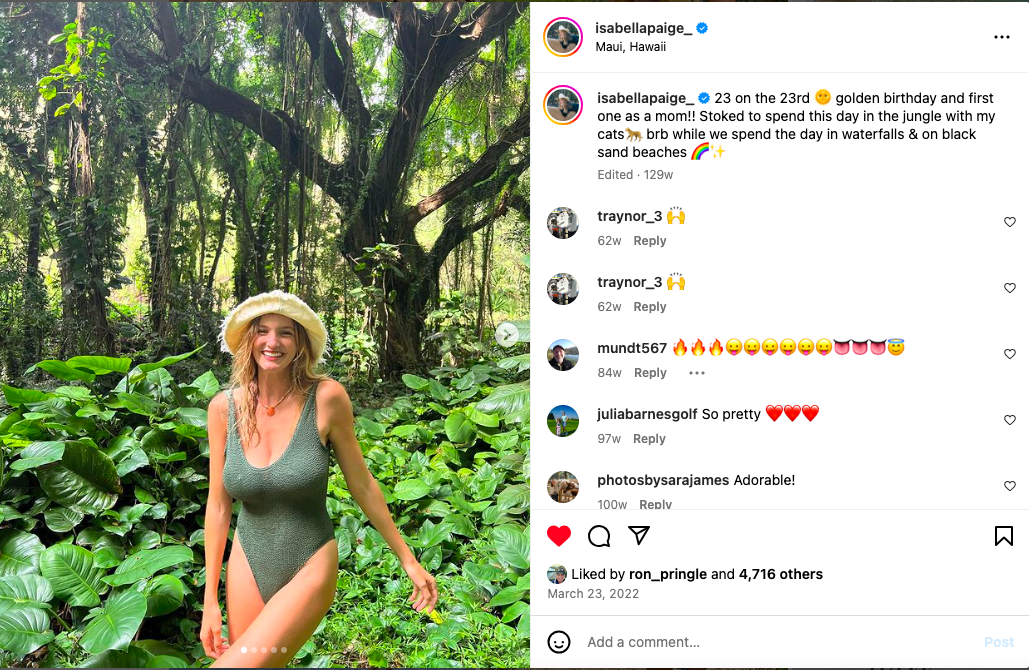Open mundt567 comment options dots
Screen dimensions: 1029x670
[697, 373]
